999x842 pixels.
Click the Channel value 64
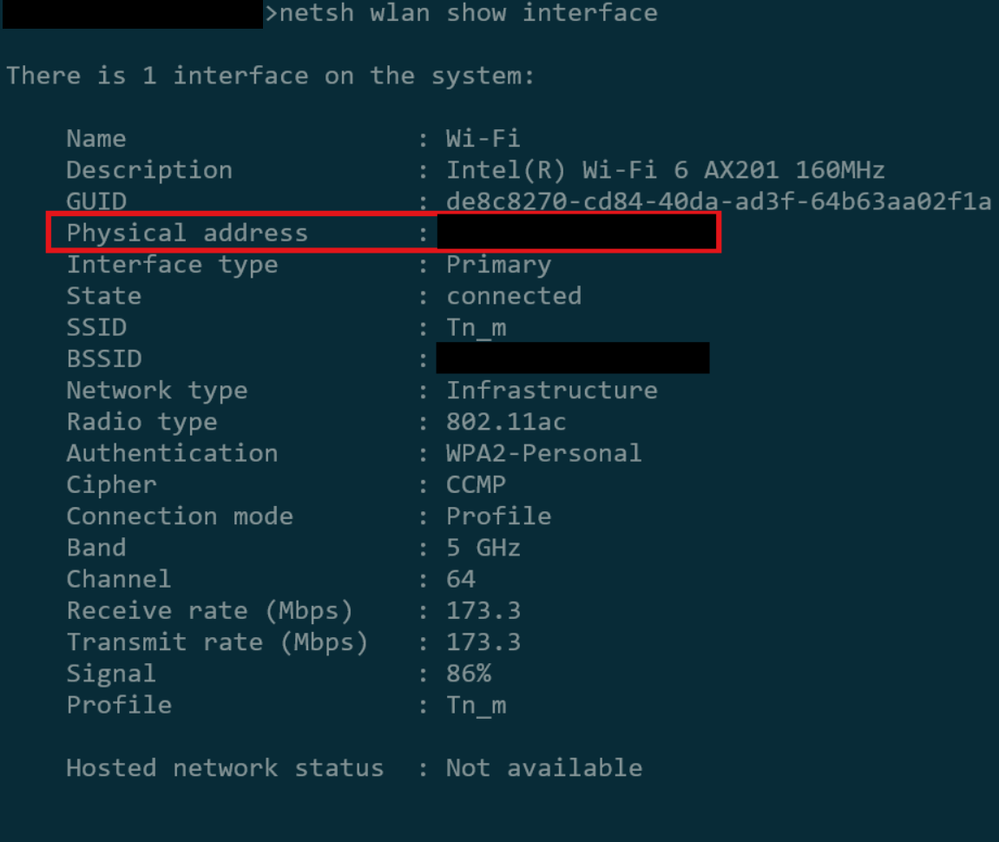pos(461,579)
